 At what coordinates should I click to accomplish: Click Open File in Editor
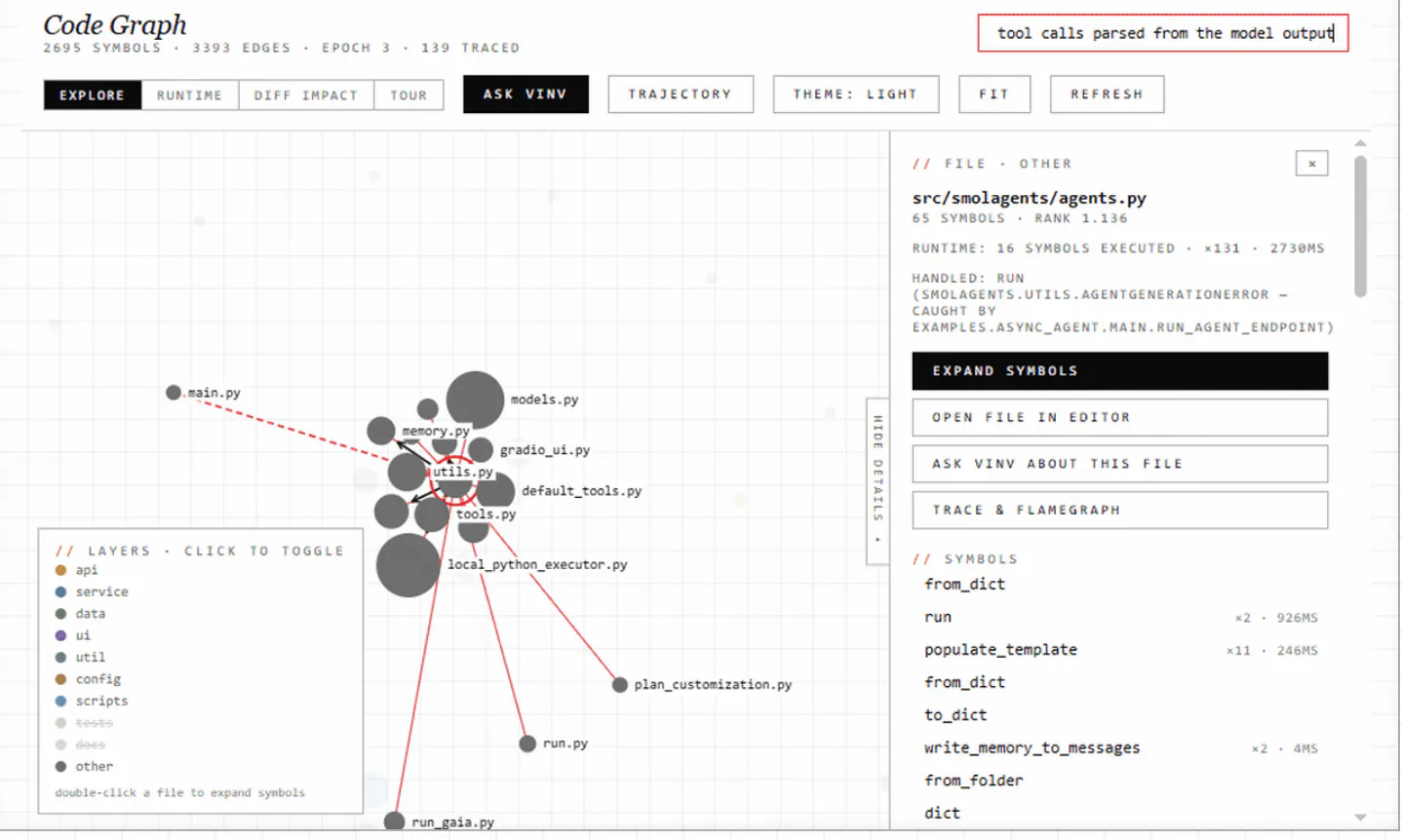(x=1120, y=417)
